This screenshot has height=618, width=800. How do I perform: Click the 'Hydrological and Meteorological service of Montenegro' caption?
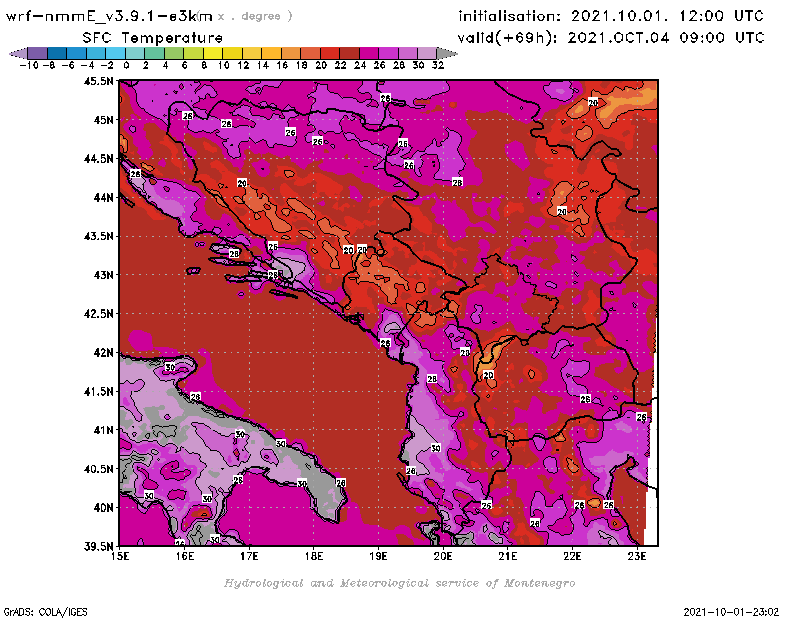click(399, 583)
